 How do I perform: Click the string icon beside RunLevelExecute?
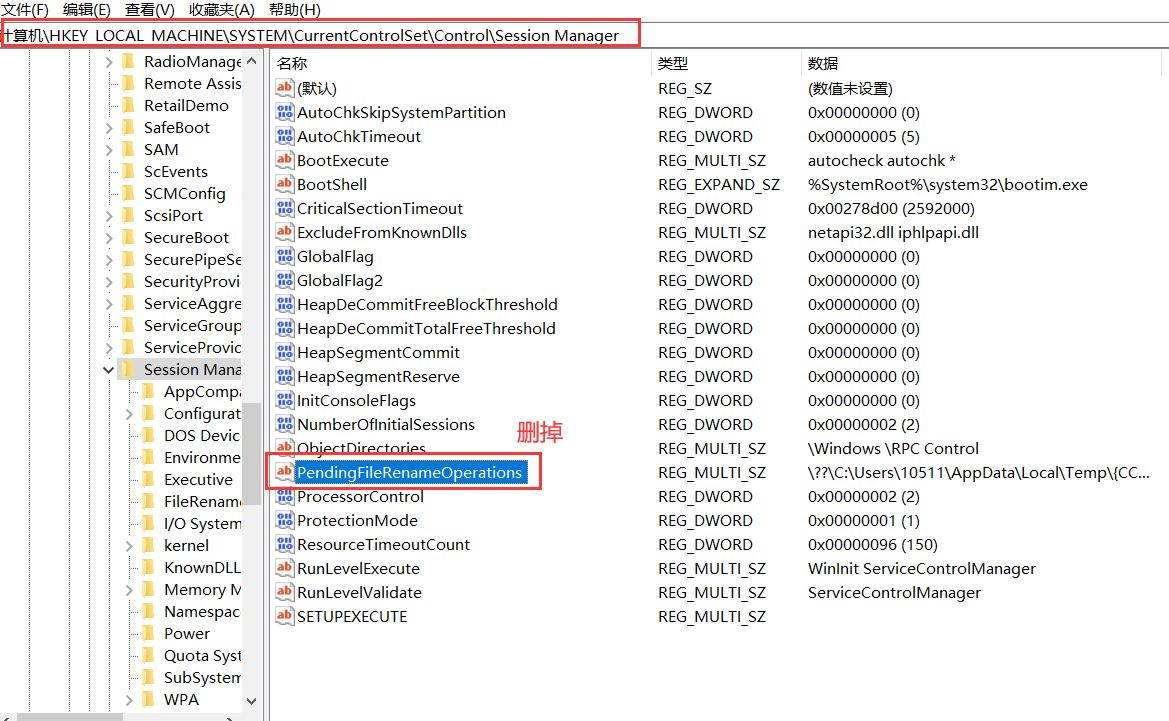click(x=284, y=568)
